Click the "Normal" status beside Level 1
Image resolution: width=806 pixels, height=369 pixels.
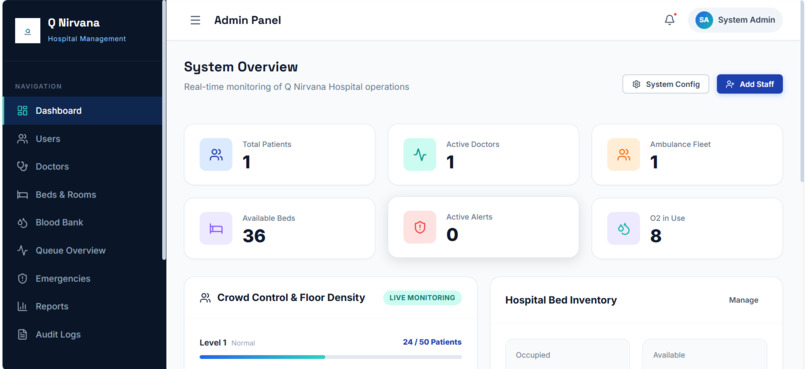[x=243, y=343]
